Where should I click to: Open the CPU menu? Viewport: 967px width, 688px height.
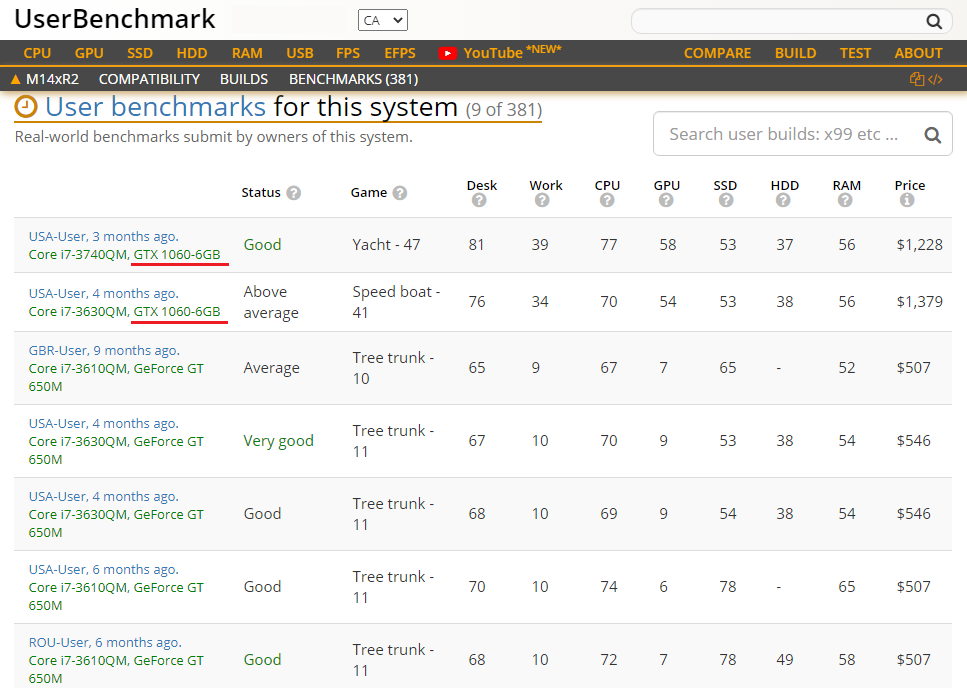(x=37, y=54)
